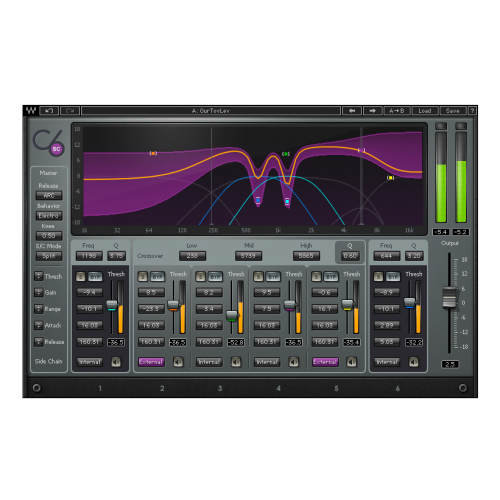Edit the Output value field 2.5

tap(450, 364)
